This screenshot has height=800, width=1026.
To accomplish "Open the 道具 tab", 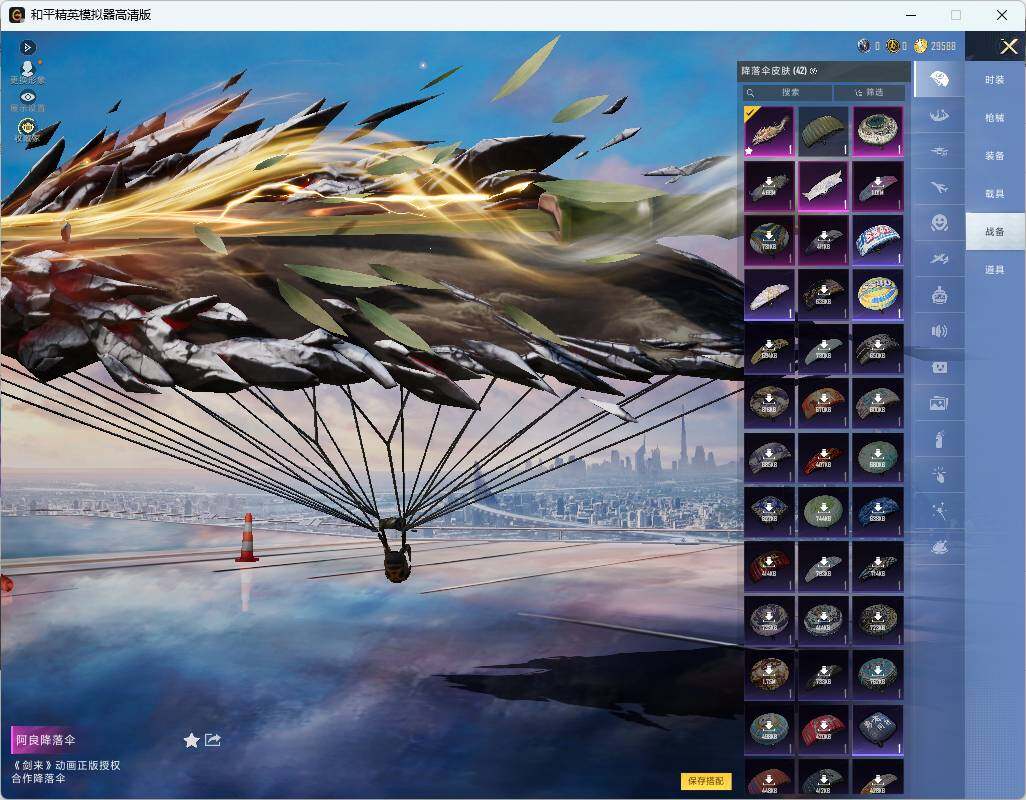I will [x=995, y=270].
